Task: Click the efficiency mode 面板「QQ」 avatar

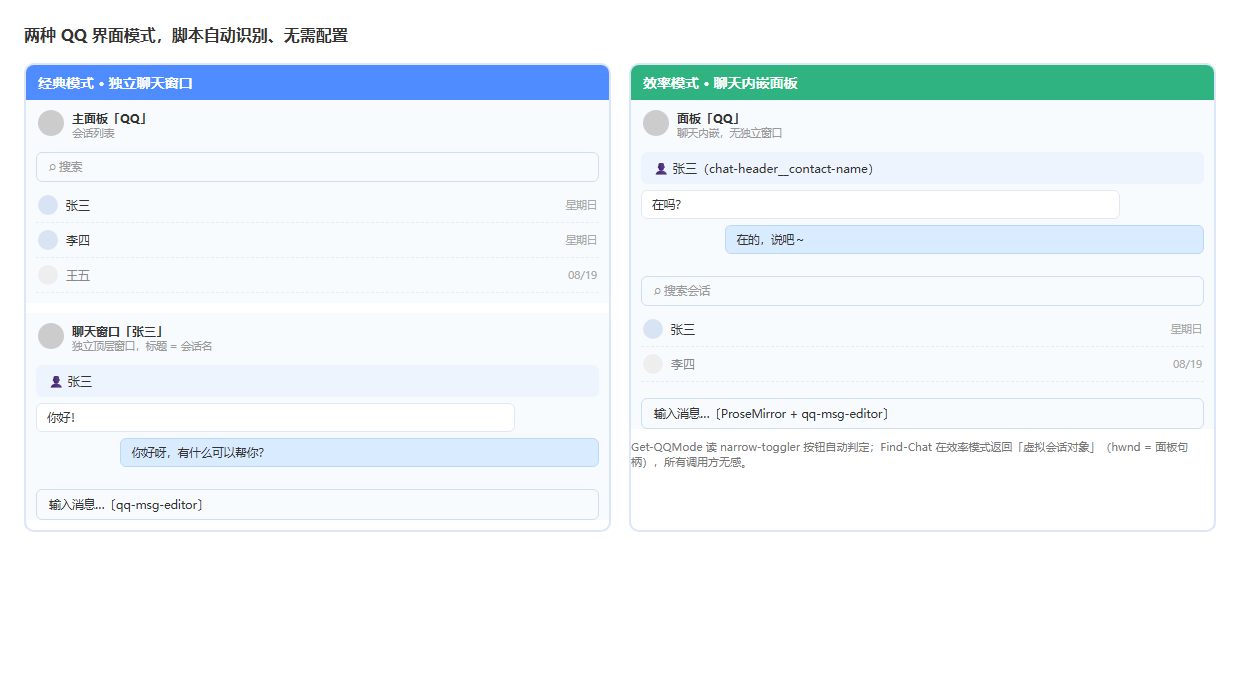Action: (x=656, y=123)
